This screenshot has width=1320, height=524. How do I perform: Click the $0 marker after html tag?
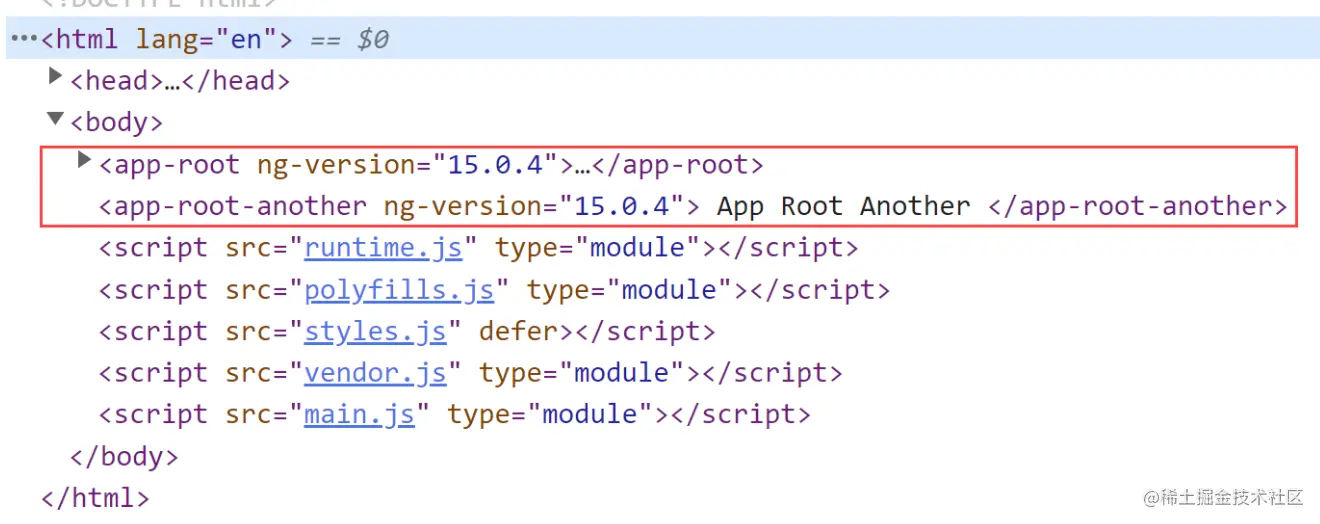click(x=373, y=40)
